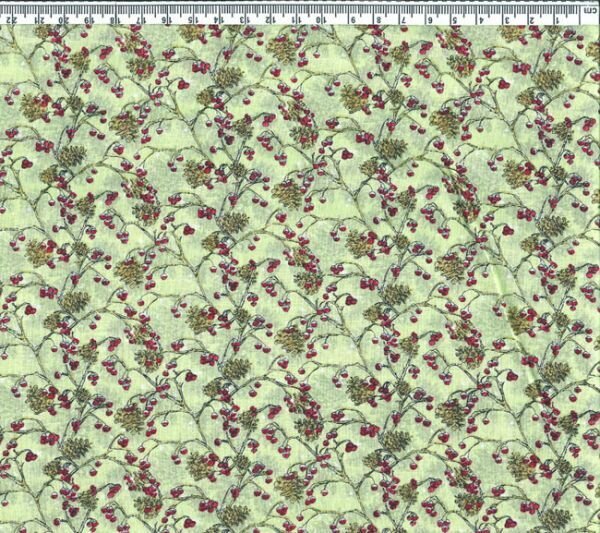Image resolution: width=600 pixels, height=533 pixels.
Task: Click the 5 cm ruler marking
Action: (456, 18)
